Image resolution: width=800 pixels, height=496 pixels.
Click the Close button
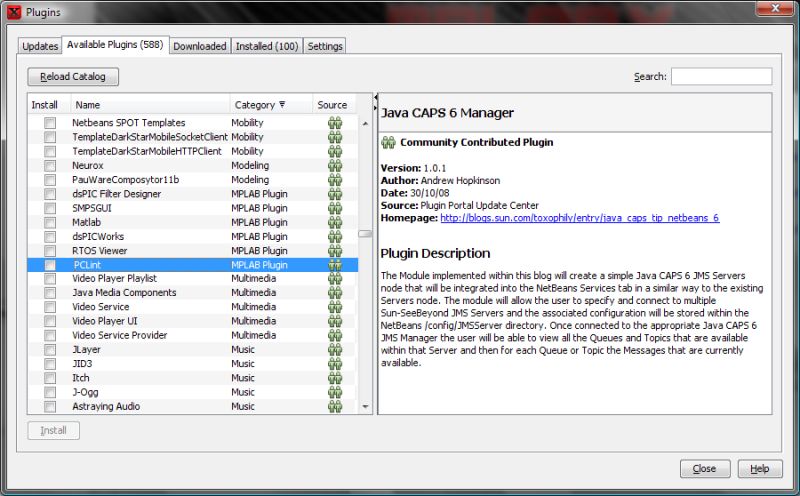pyautogui.click(x=705, y=468)
